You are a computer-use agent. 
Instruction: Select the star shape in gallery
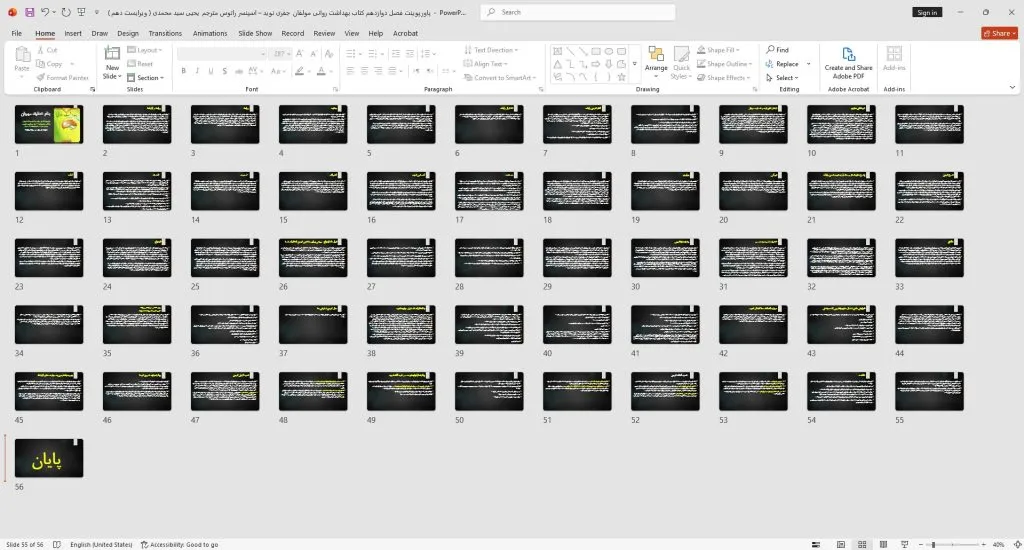pos(622,77)
